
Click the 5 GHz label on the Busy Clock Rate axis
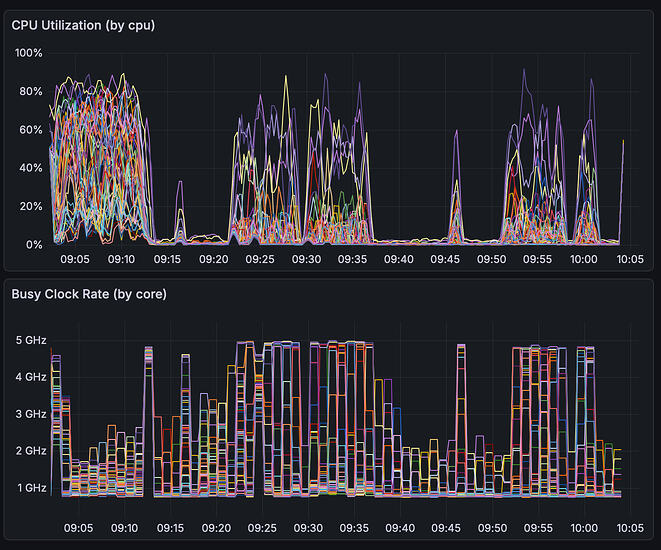click(x=31, y=340)
